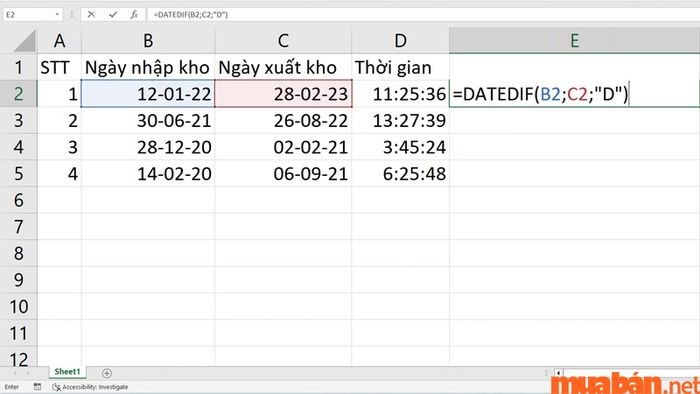Click STT value 3 in column A
Viewport: 700px width, 394px height.
tap(59, 147)
